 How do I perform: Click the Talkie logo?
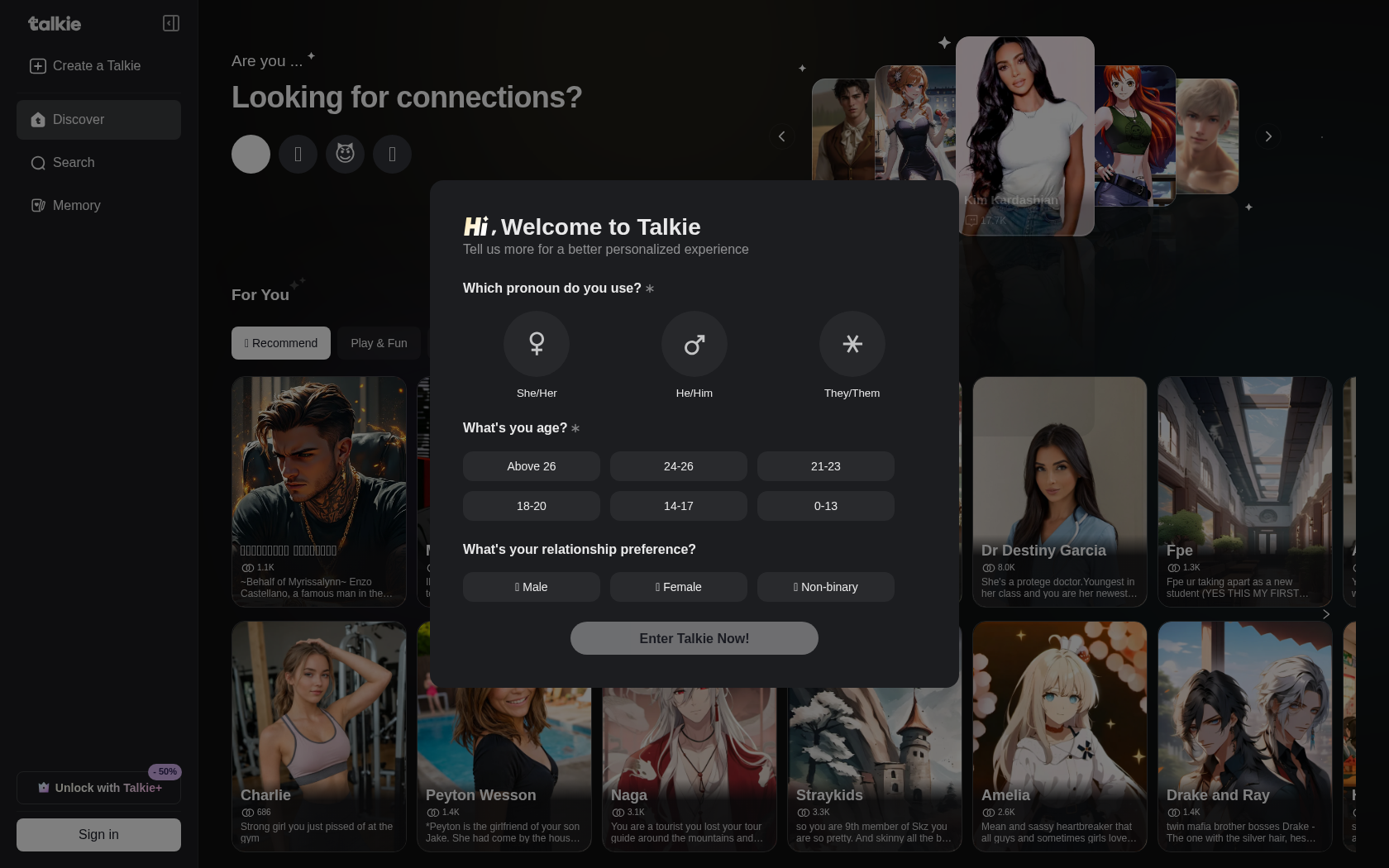tap(55, 24)
